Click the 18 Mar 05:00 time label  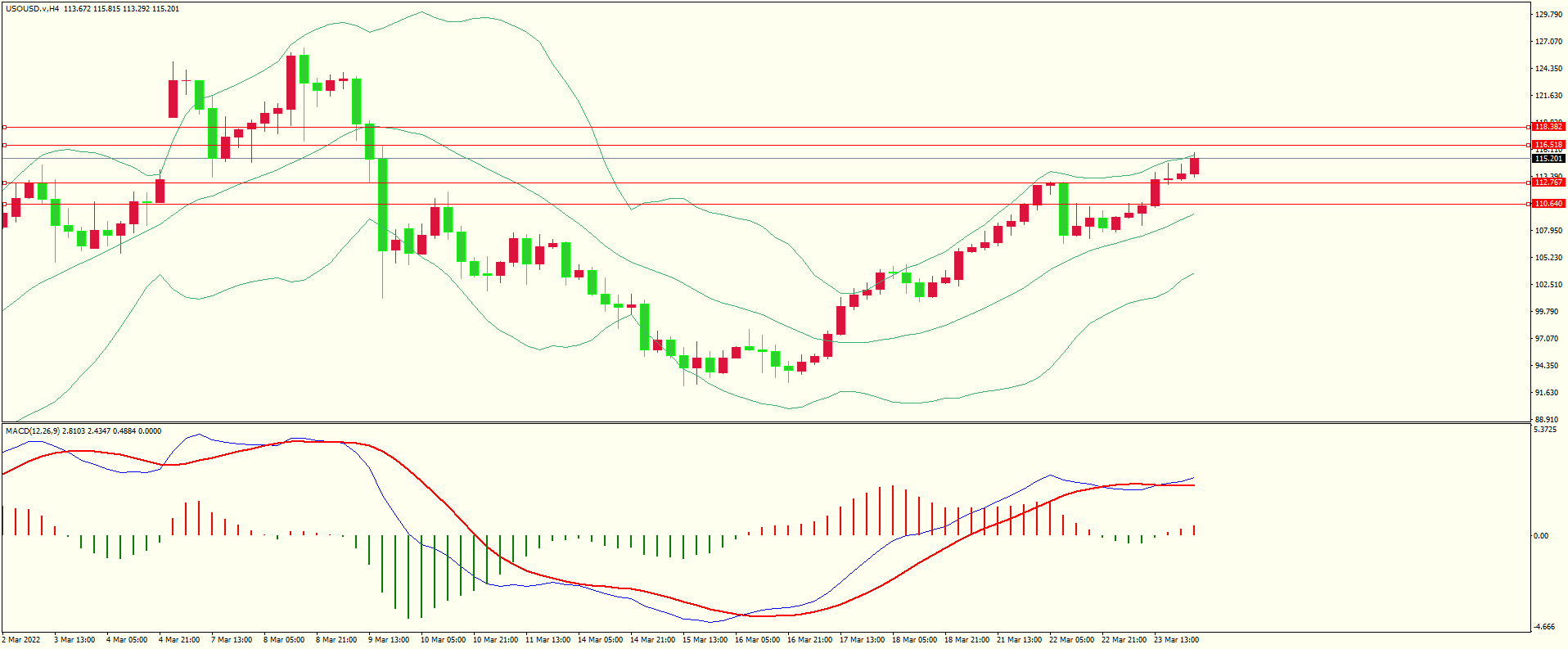click(x=914, y=640)
